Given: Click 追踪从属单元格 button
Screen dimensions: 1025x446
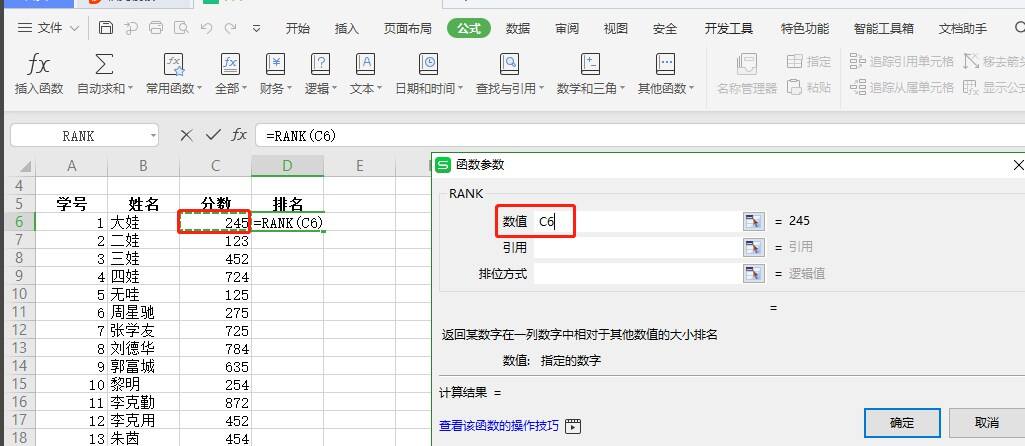Looking at the screenshot, I should click(x=901, y=87).
